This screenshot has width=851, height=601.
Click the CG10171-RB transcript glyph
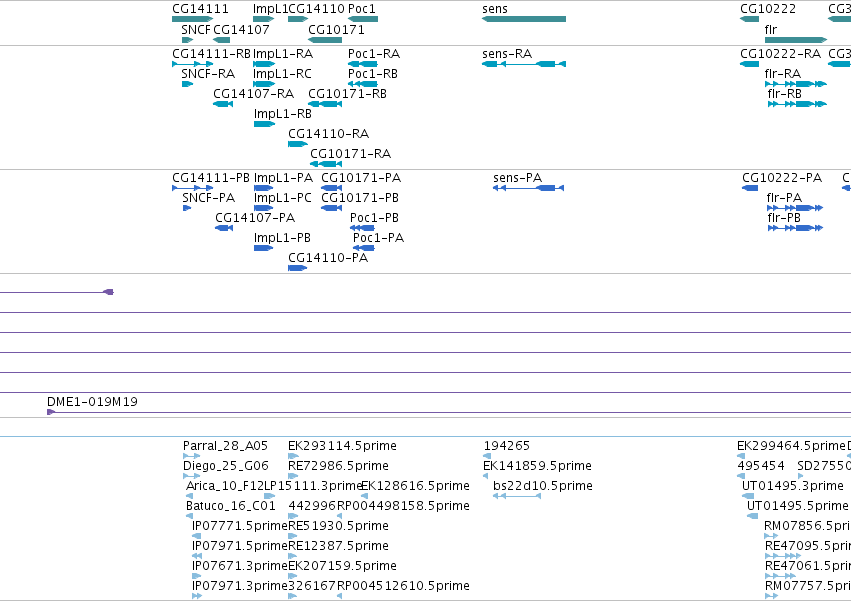click(325, 104)
